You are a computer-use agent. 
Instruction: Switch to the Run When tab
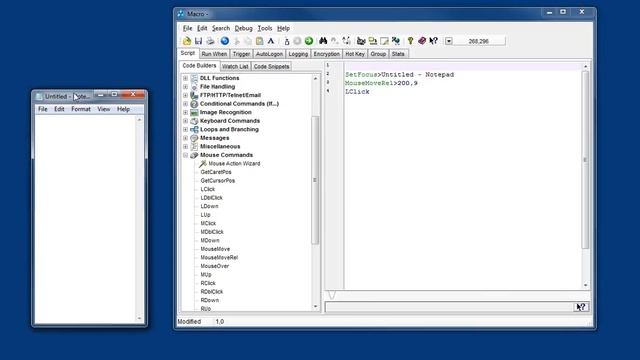214,54
